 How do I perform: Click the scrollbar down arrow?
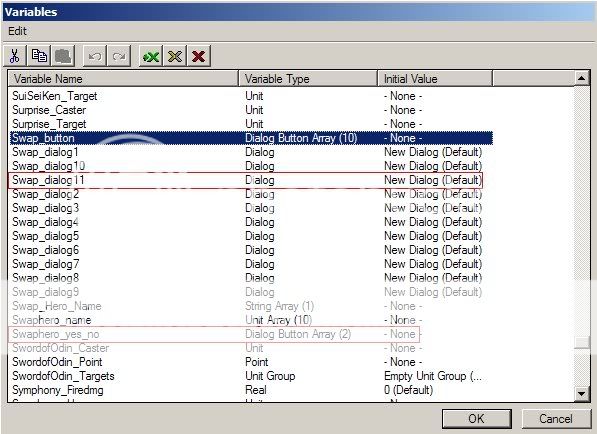[581, 393]
